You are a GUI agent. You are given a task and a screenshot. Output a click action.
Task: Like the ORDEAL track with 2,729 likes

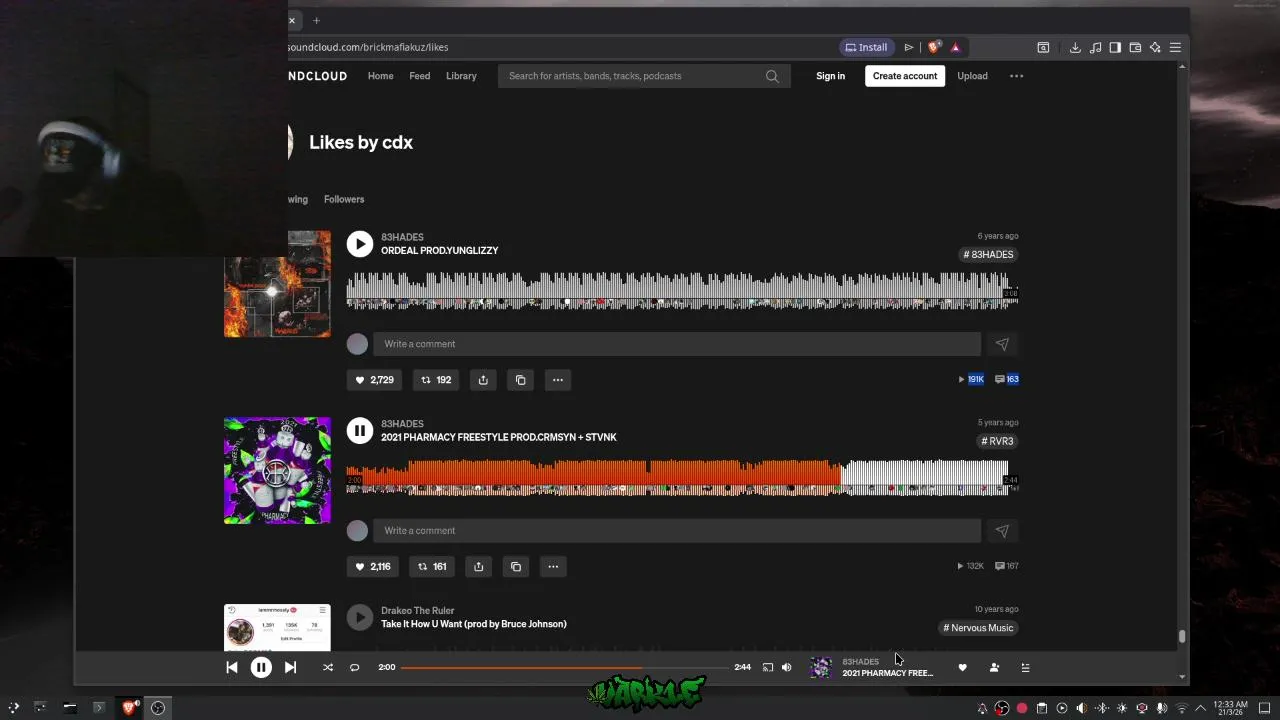tap(374, 380)
